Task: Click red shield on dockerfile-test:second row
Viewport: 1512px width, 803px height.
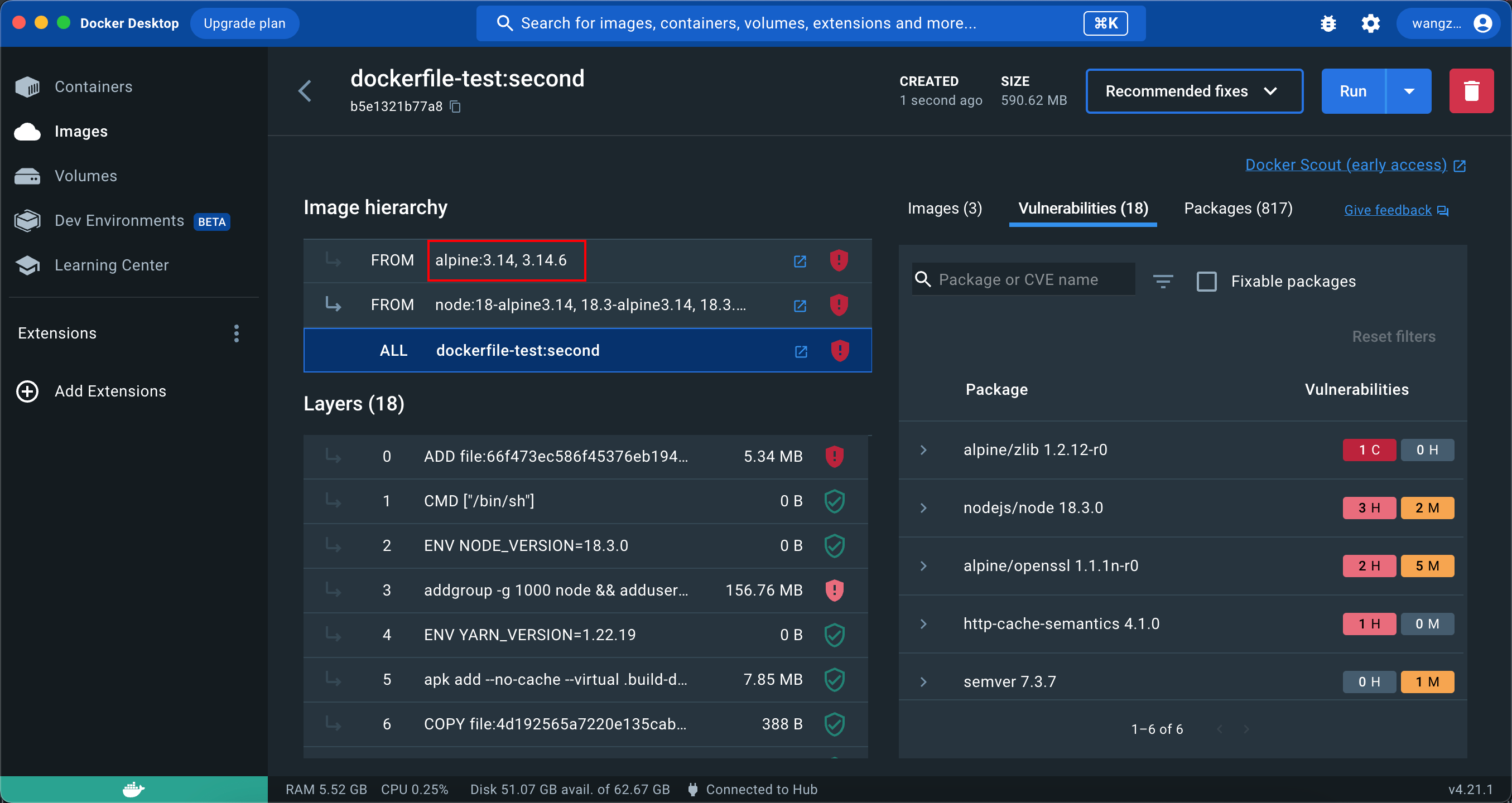Action: point(839,350)
